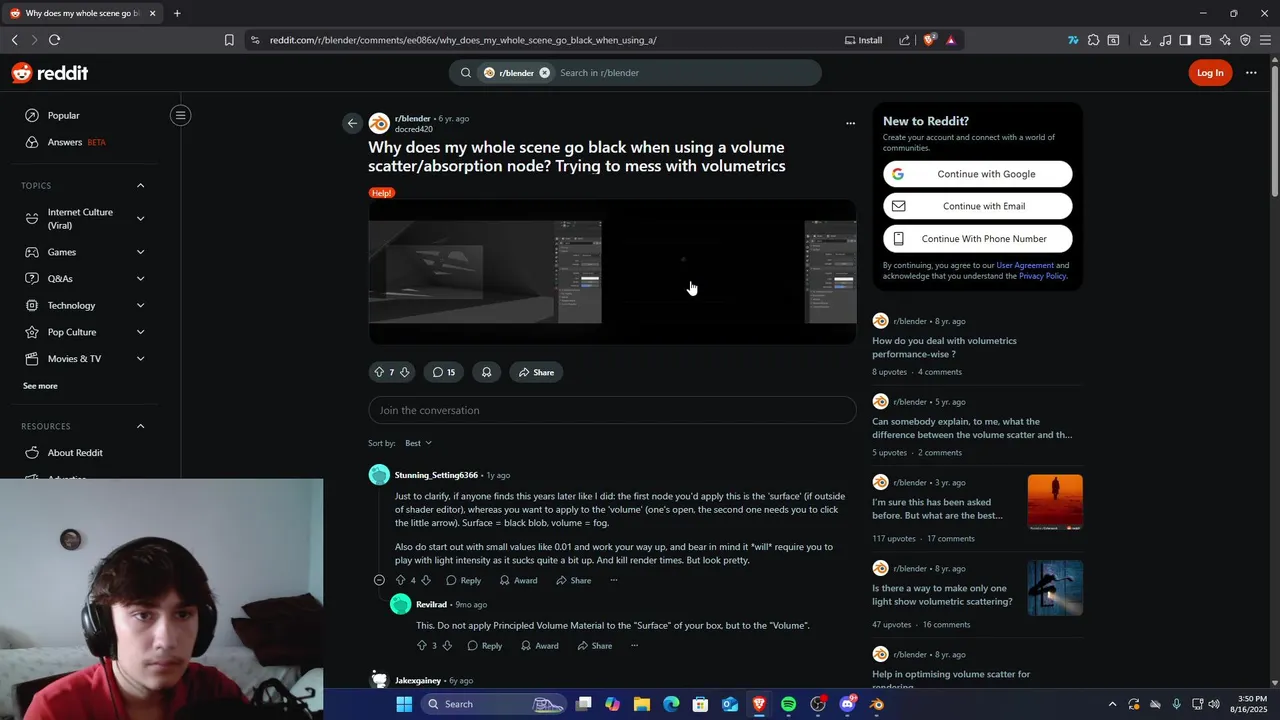This screenshot has height=720, width=1280.
Task: Open the Sort by Best dropdown
Action: pos(418,443)
